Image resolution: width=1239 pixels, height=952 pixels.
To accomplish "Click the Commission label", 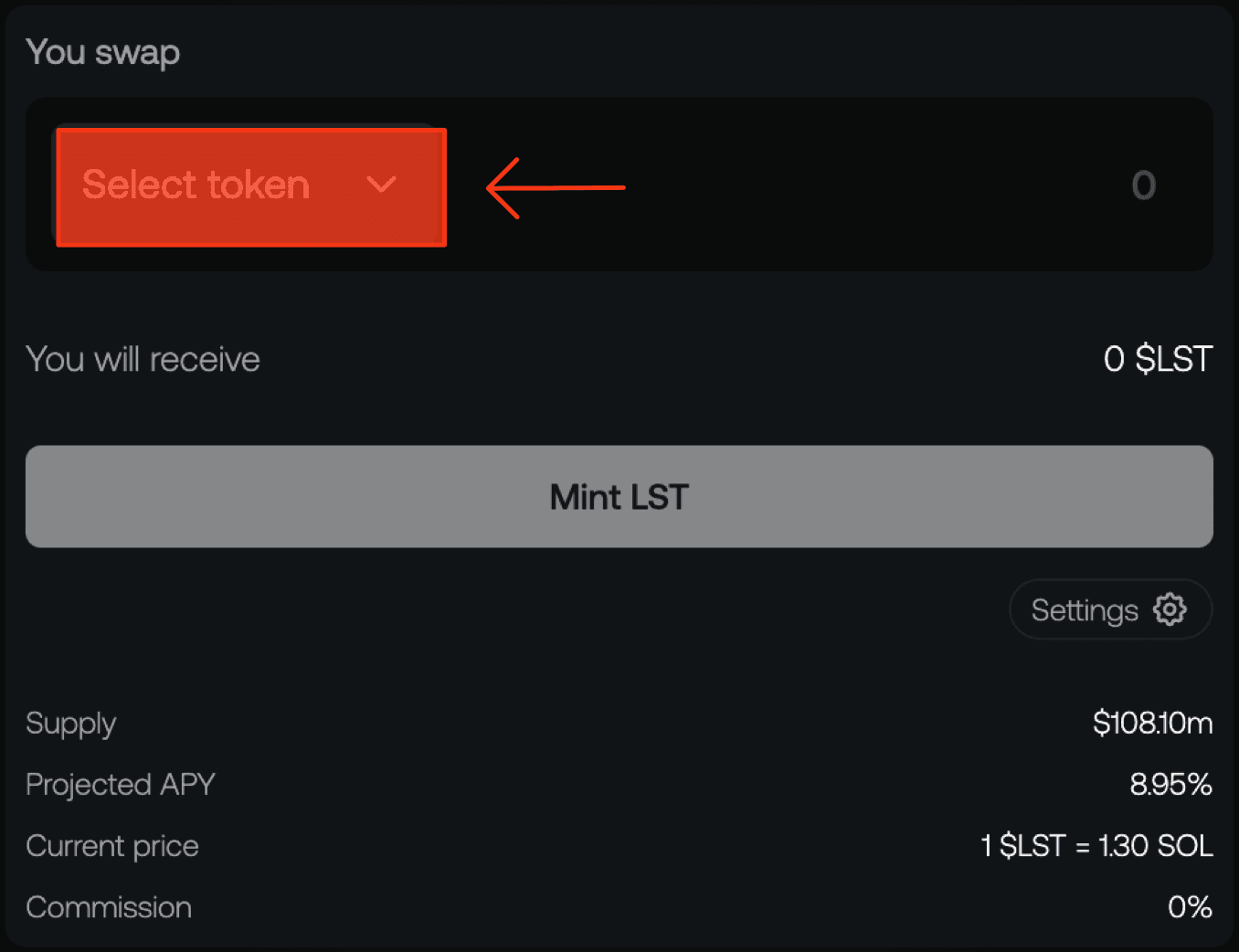I will (109, 907).
